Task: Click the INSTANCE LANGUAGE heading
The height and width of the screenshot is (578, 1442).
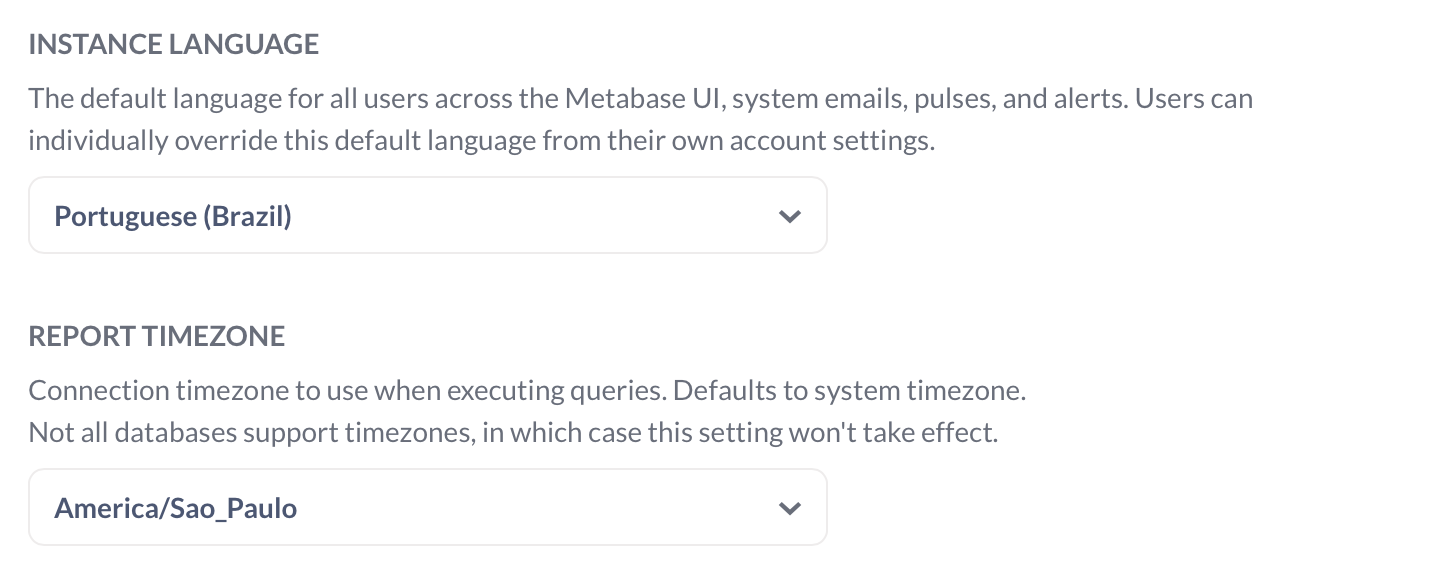Action: click(174, 44)
